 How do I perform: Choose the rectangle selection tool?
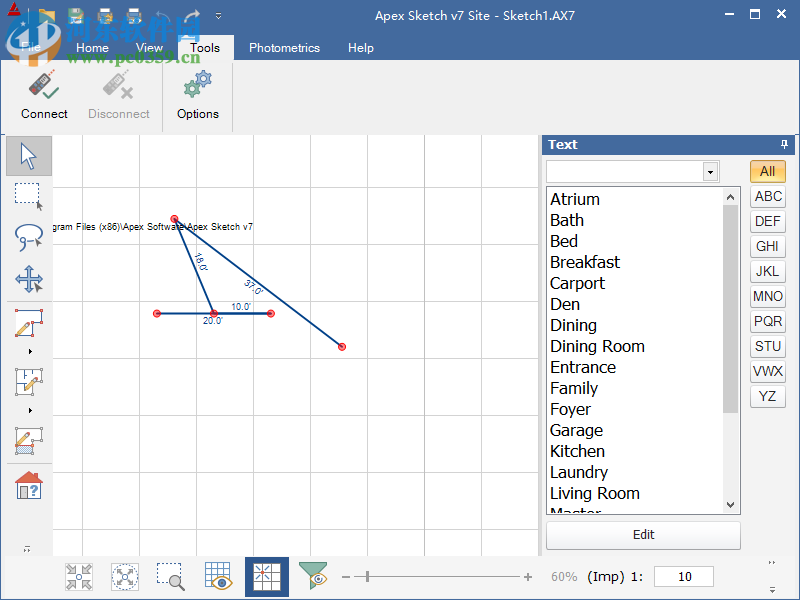[x=29, y=196]
